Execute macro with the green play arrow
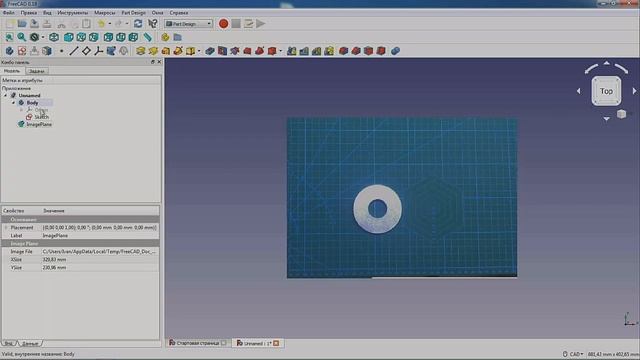This screenshot has width=640, height=360. click(261, 24)
